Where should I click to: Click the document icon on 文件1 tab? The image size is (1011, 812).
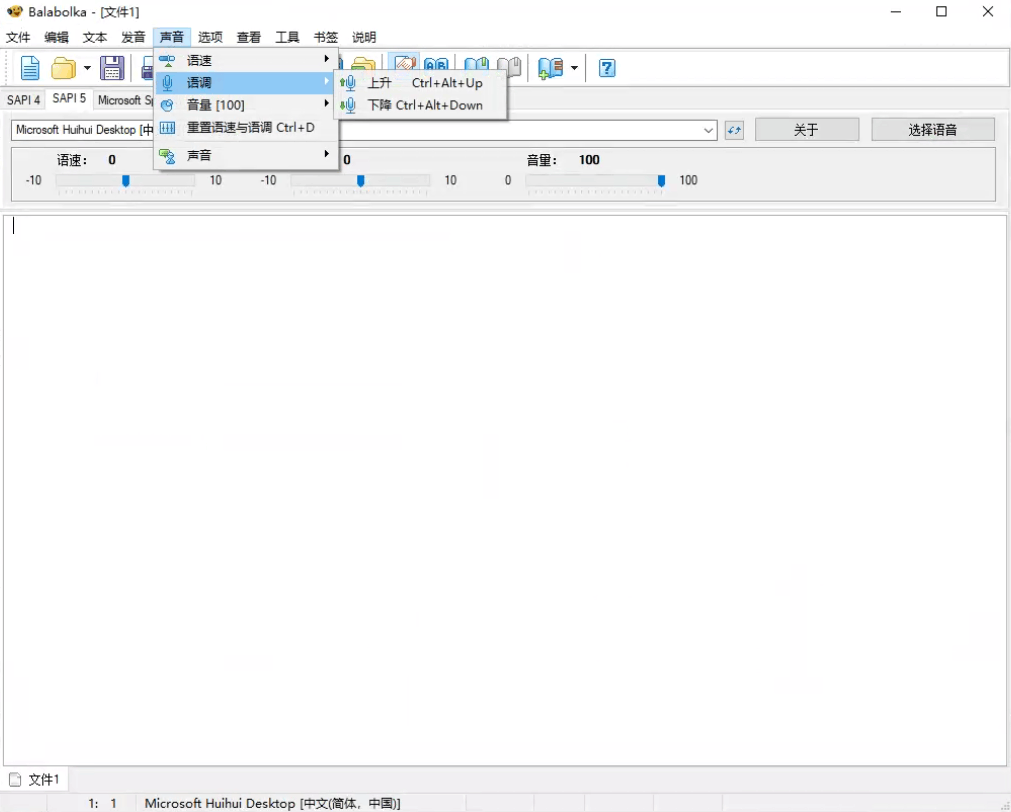point(15,780)
